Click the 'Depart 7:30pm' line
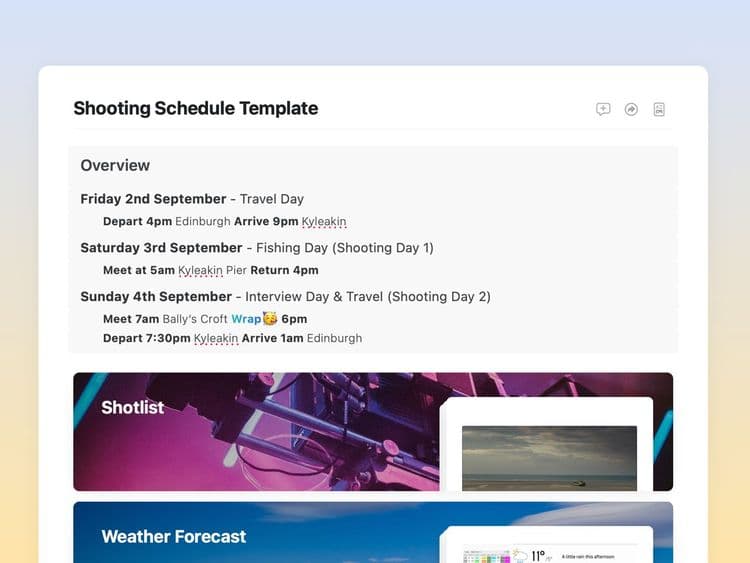The height and width of the screenshot is (563, 750). [232, 338]
